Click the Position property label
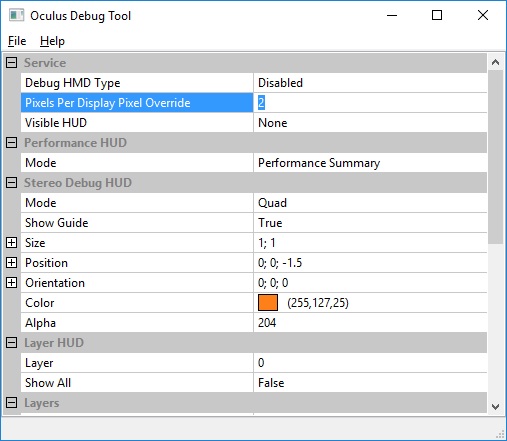This screenshot has width=507, height=441. [x=46, y=263]
